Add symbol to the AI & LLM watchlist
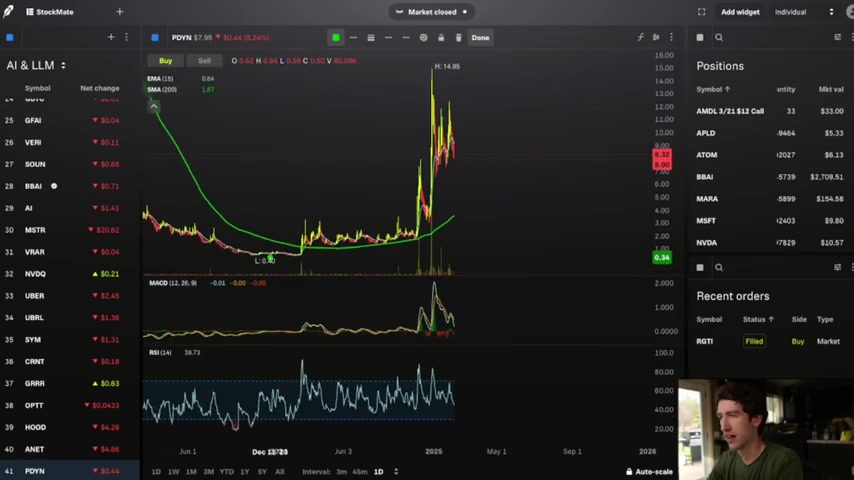 (111, 37)
